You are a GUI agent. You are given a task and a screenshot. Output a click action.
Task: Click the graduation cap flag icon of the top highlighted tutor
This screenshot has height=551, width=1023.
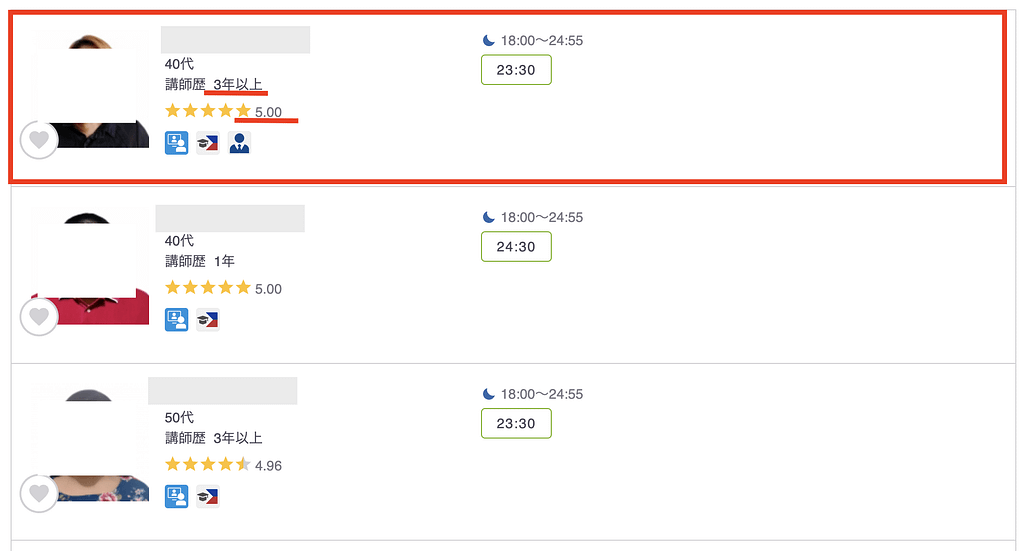coord(207,143)
